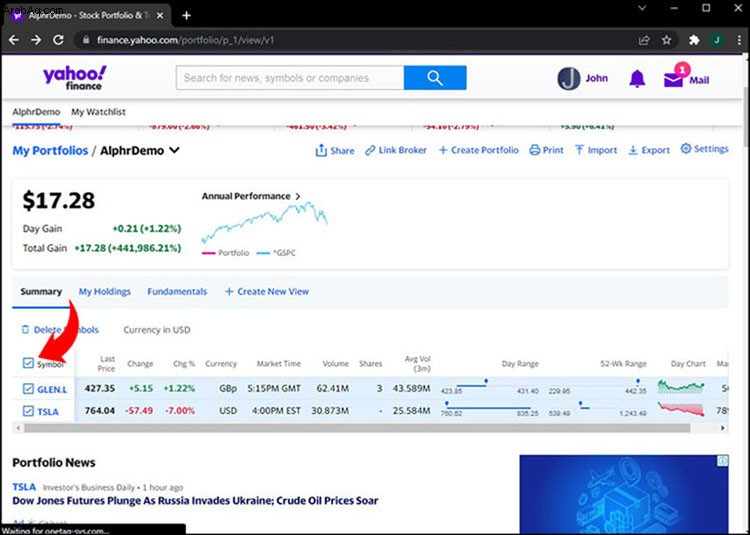Open John's profile avatar

(x=569, y=78)
